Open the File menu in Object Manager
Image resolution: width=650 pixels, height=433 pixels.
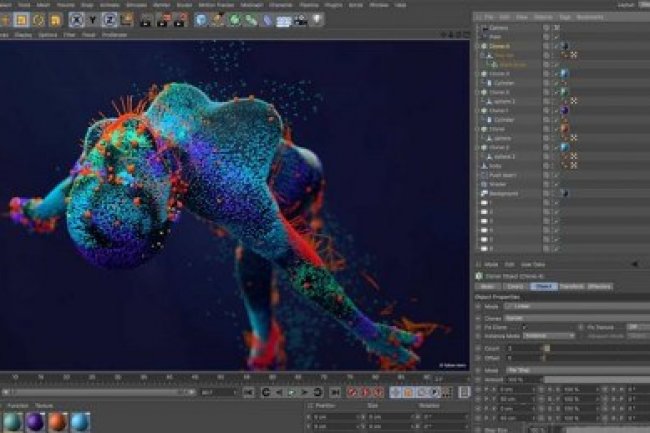pos(487,16)
